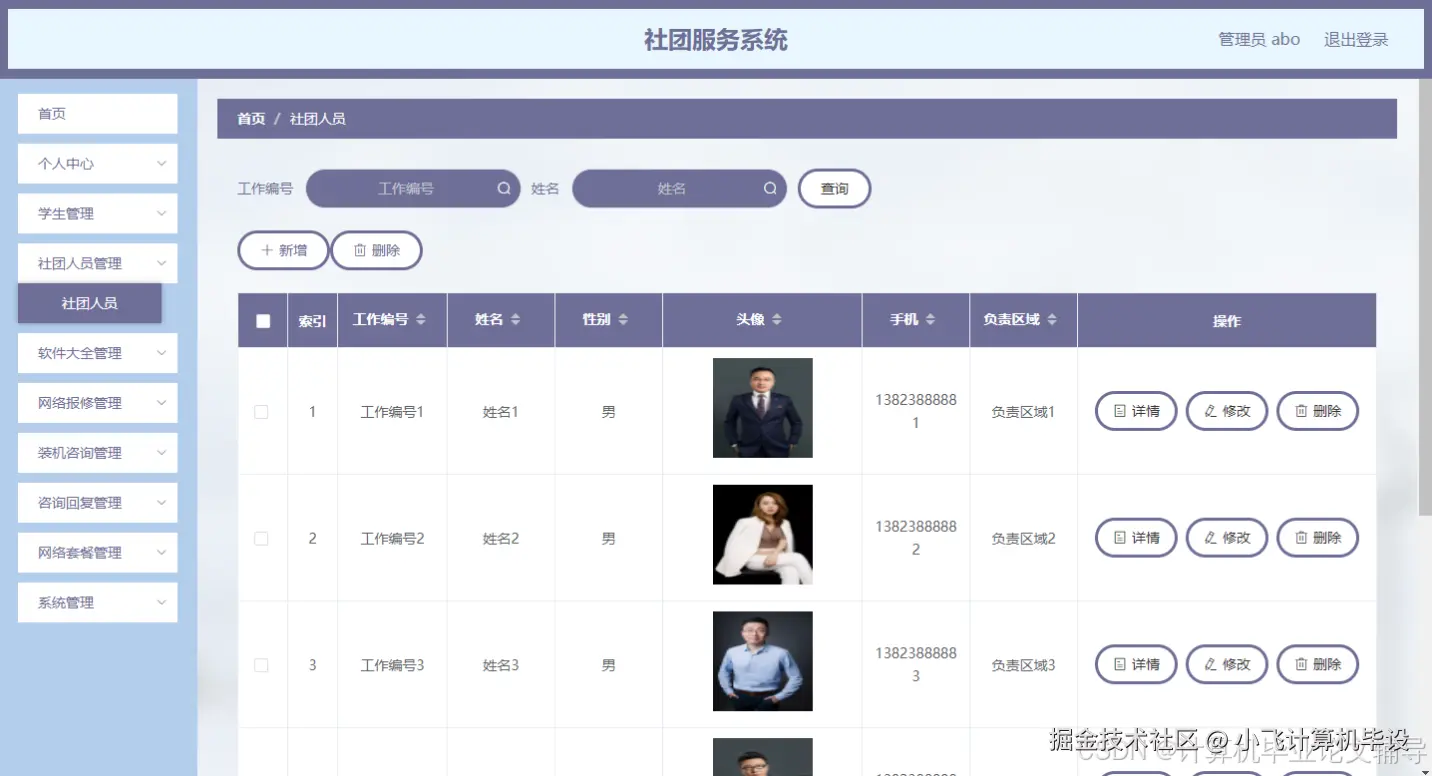1432x776 pixels.
Task: Open the 软件大全管理 sidebar menu
Action: pos(98,353)
